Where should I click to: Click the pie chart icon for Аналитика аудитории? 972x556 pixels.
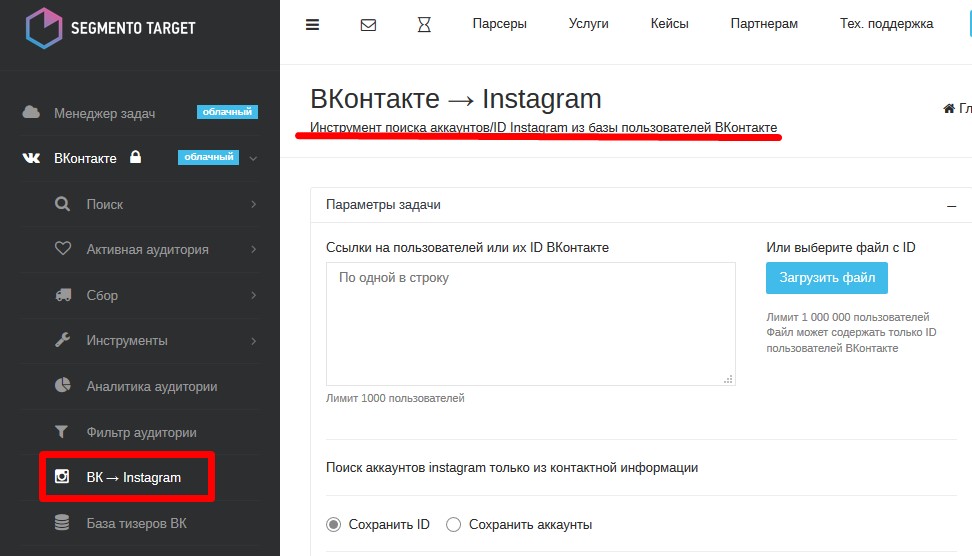pyautogui.click(x=63, y=385)
